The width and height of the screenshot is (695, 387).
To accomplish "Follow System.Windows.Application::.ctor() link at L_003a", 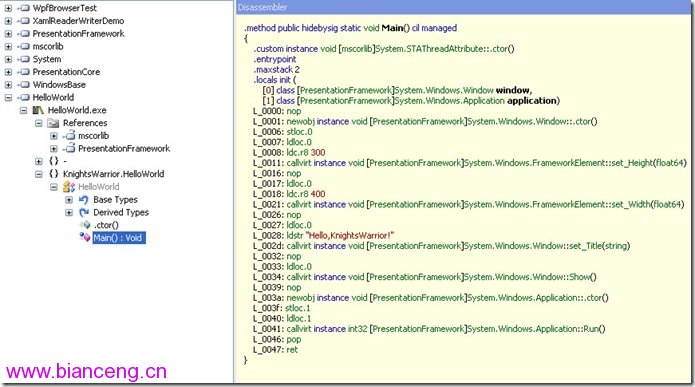I will (538, 298).
